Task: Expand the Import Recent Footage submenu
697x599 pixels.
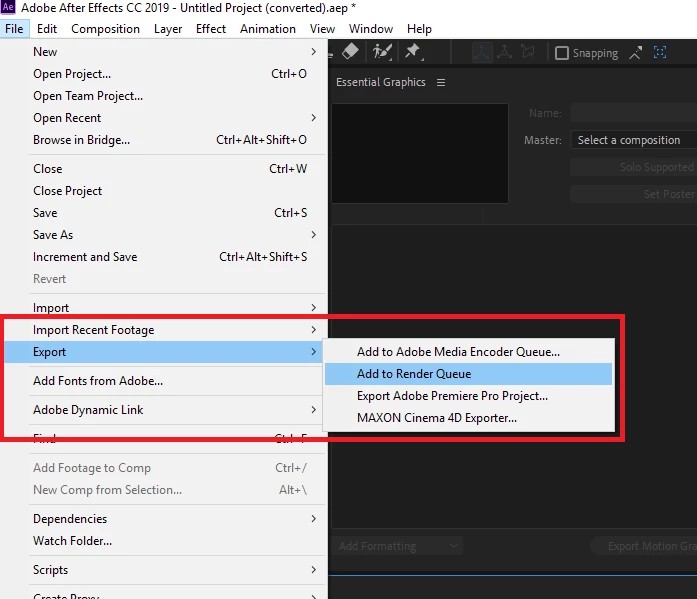Action: pos(313,330)
